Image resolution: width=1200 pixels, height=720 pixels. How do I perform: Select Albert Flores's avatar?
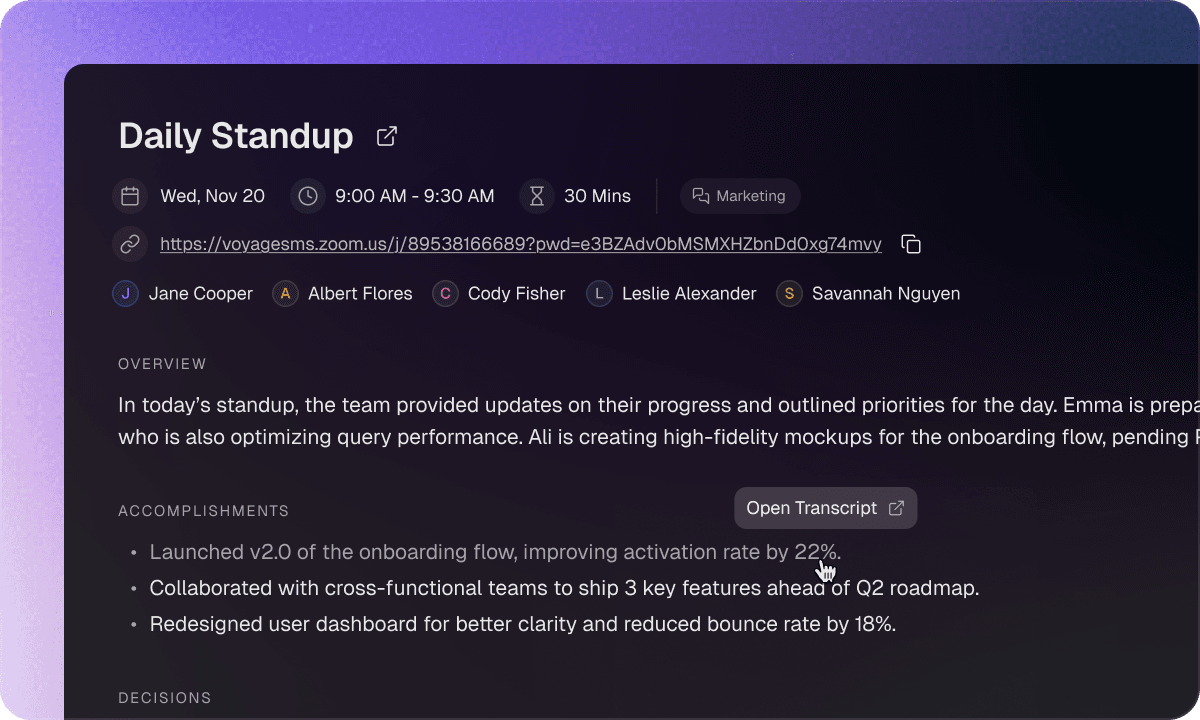coord(285,294)
